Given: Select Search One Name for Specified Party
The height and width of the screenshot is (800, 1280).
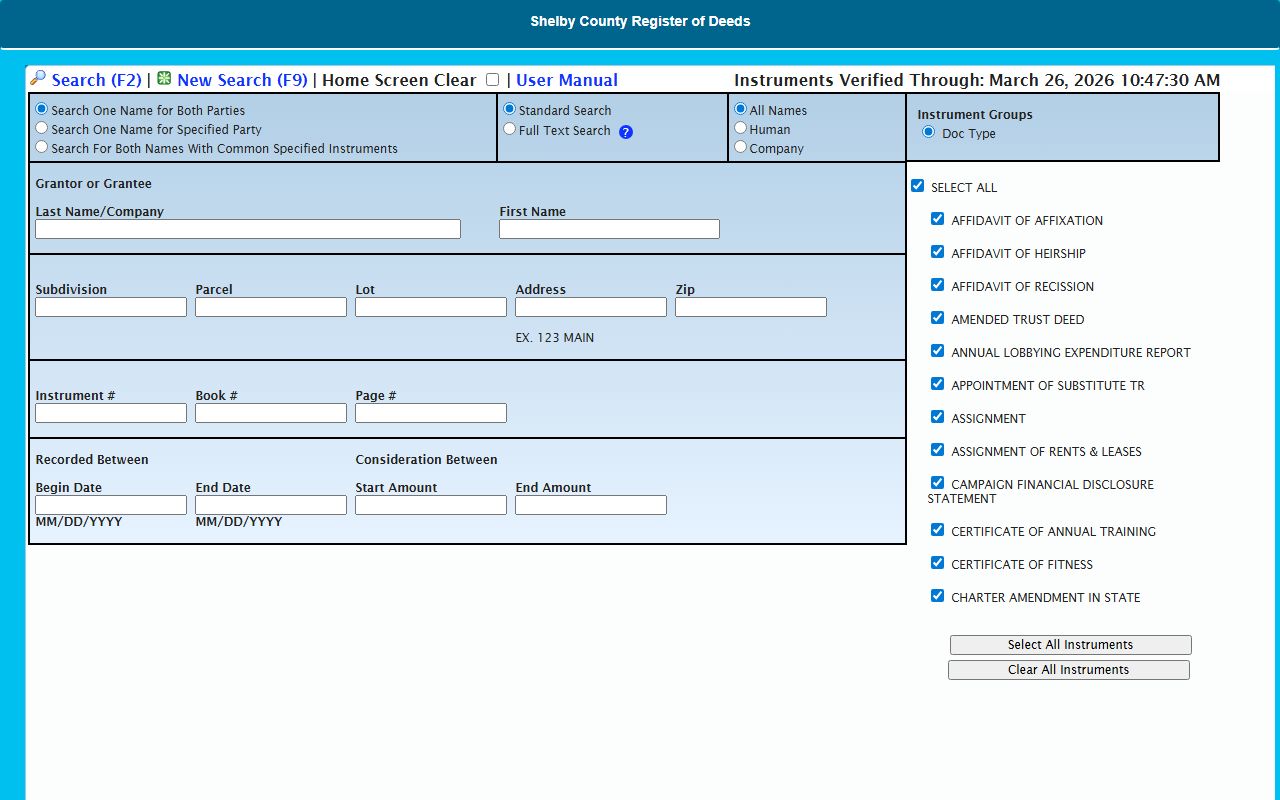Looking at the screenshot, I should coord(42,128).
